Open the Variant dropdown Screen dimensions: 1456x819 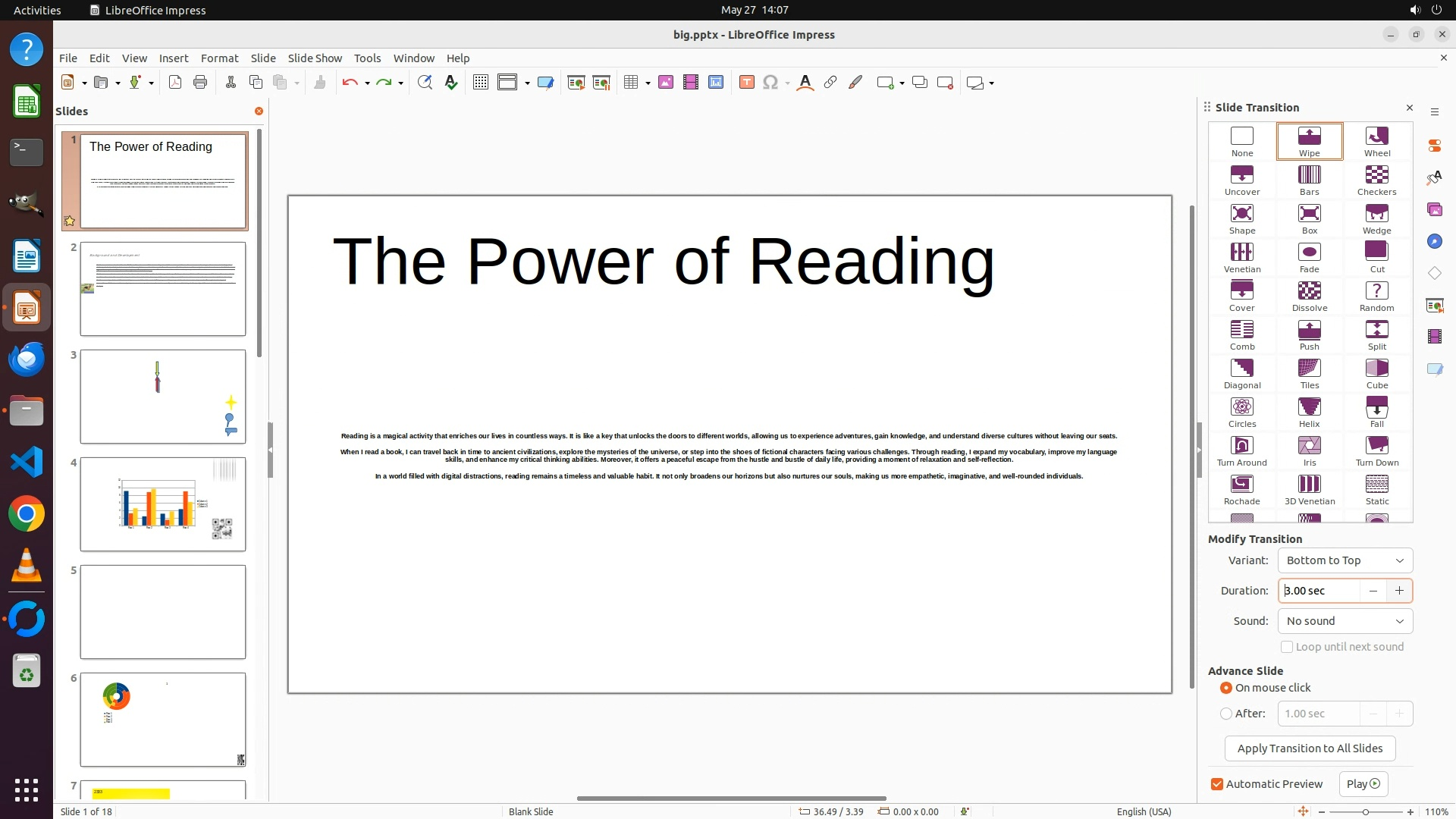coord(1345,560)
